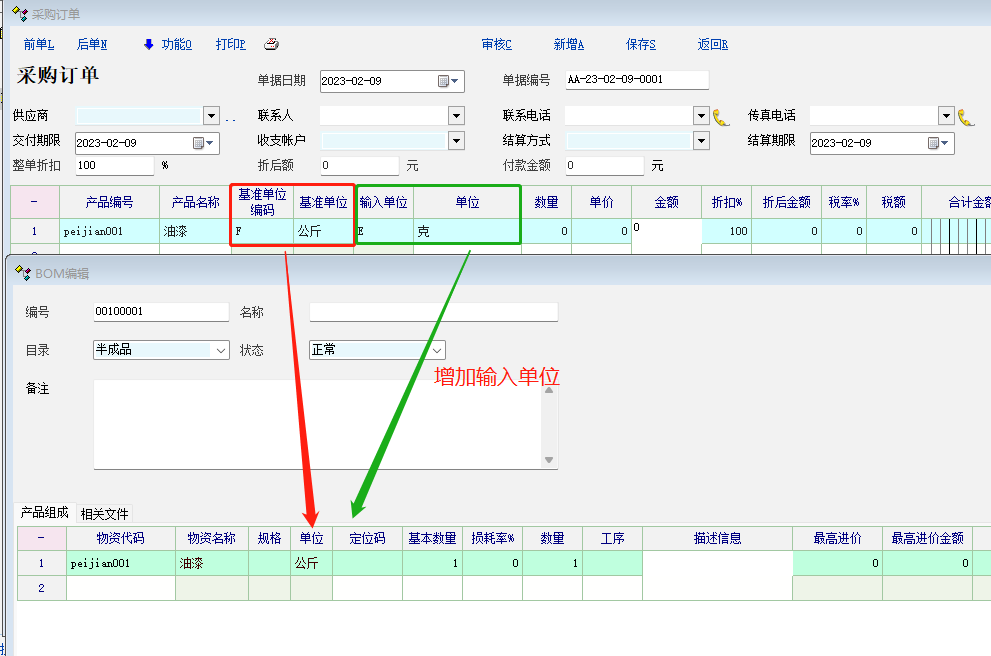
Task: Open the calendar picker for 交付期限
Action: pyautogui.click(x=200, y=143)
